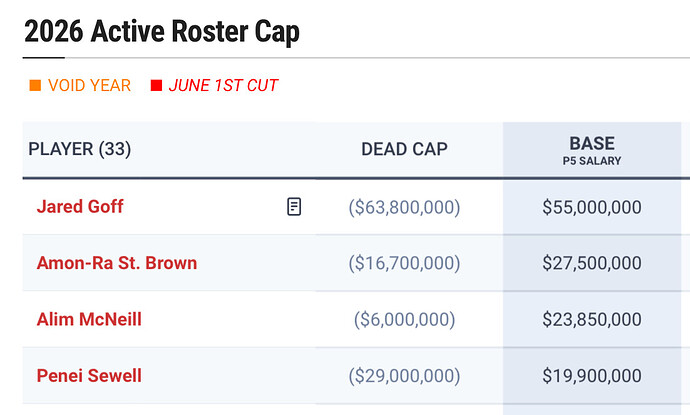Sort by the PLAYER (33) column header
This screenshot has width=690, height=415.
[79, 149]
